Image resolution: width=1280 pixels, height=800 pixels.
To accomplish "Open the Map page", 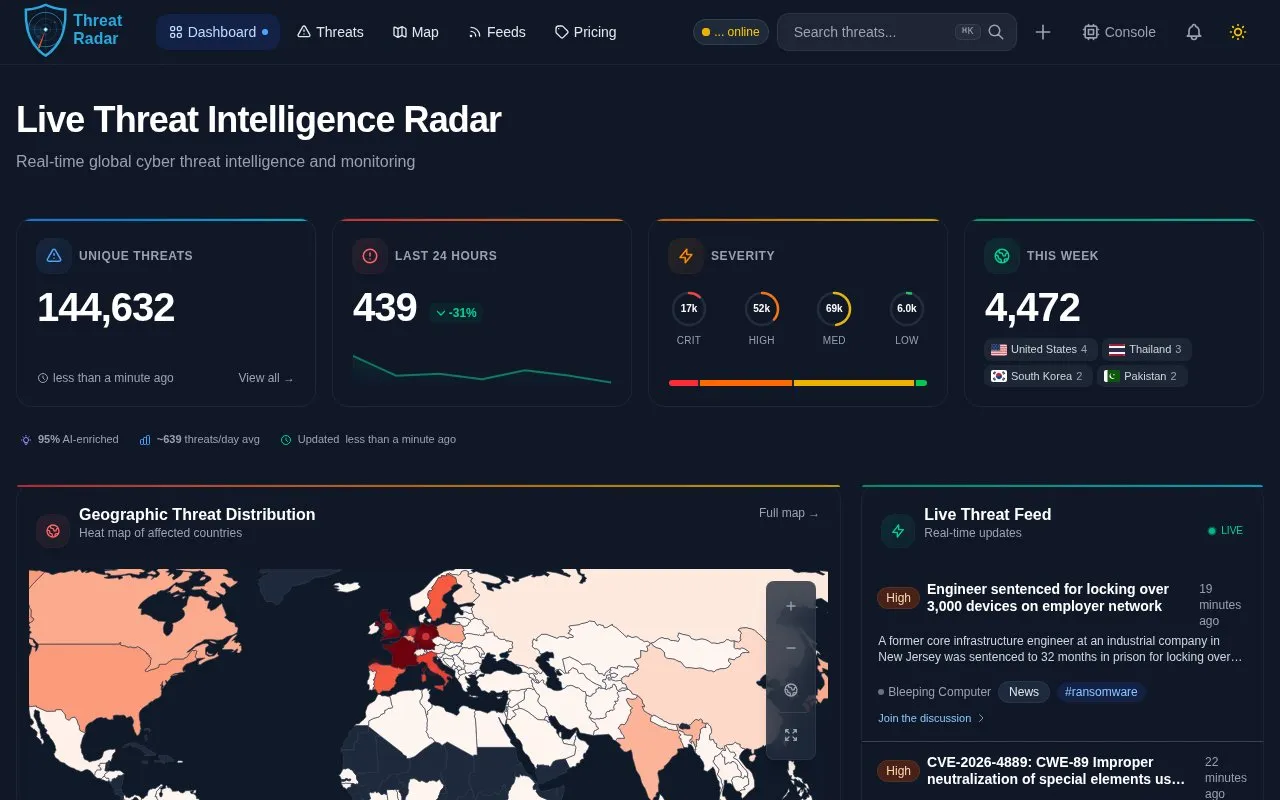I will [x=416, y=32].
